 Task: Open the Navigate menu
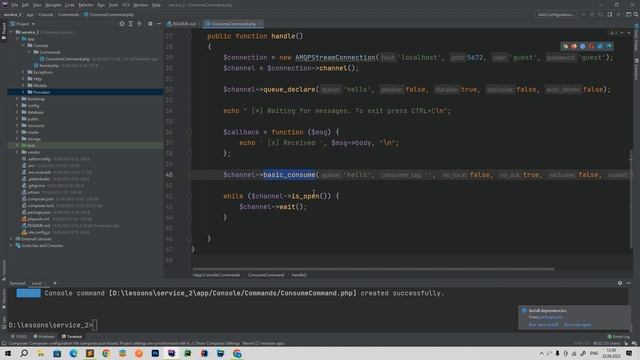tap(53, 5)
